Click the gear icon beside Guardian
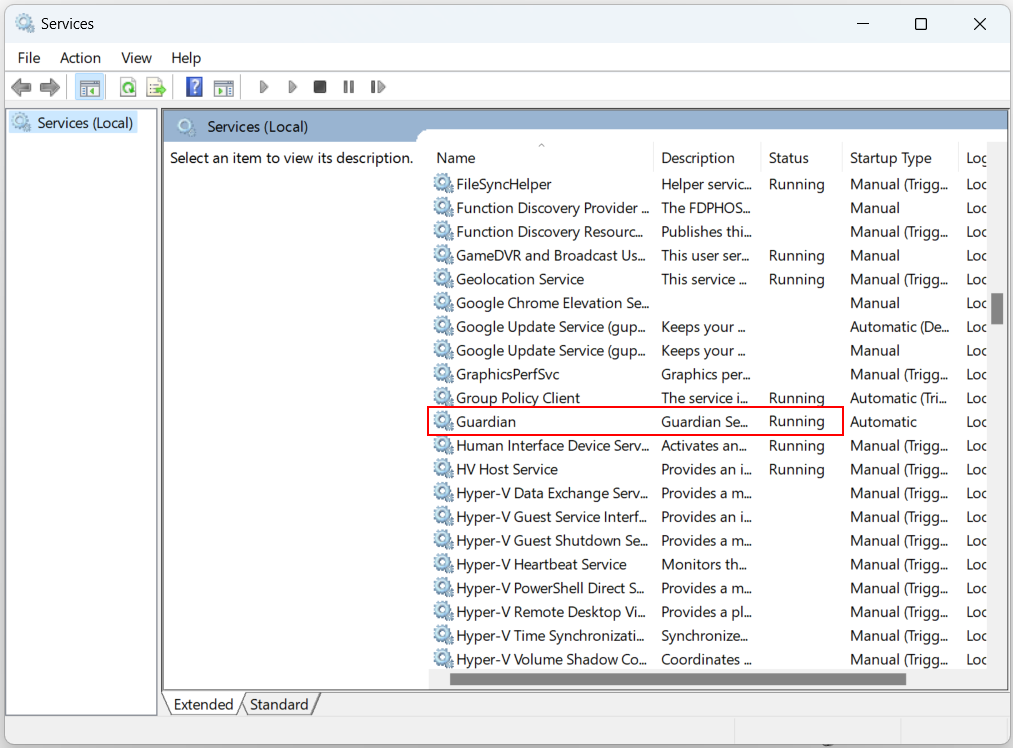Screen dimensions: 1013x748 click(443, 421)
